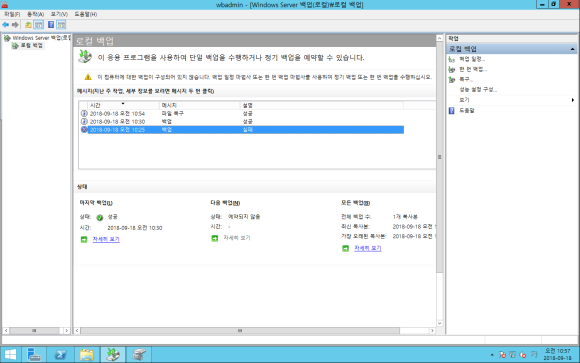Select the 10:30 백업 성공 message row
Screen dimensions: 580x363
coord(242,121)
